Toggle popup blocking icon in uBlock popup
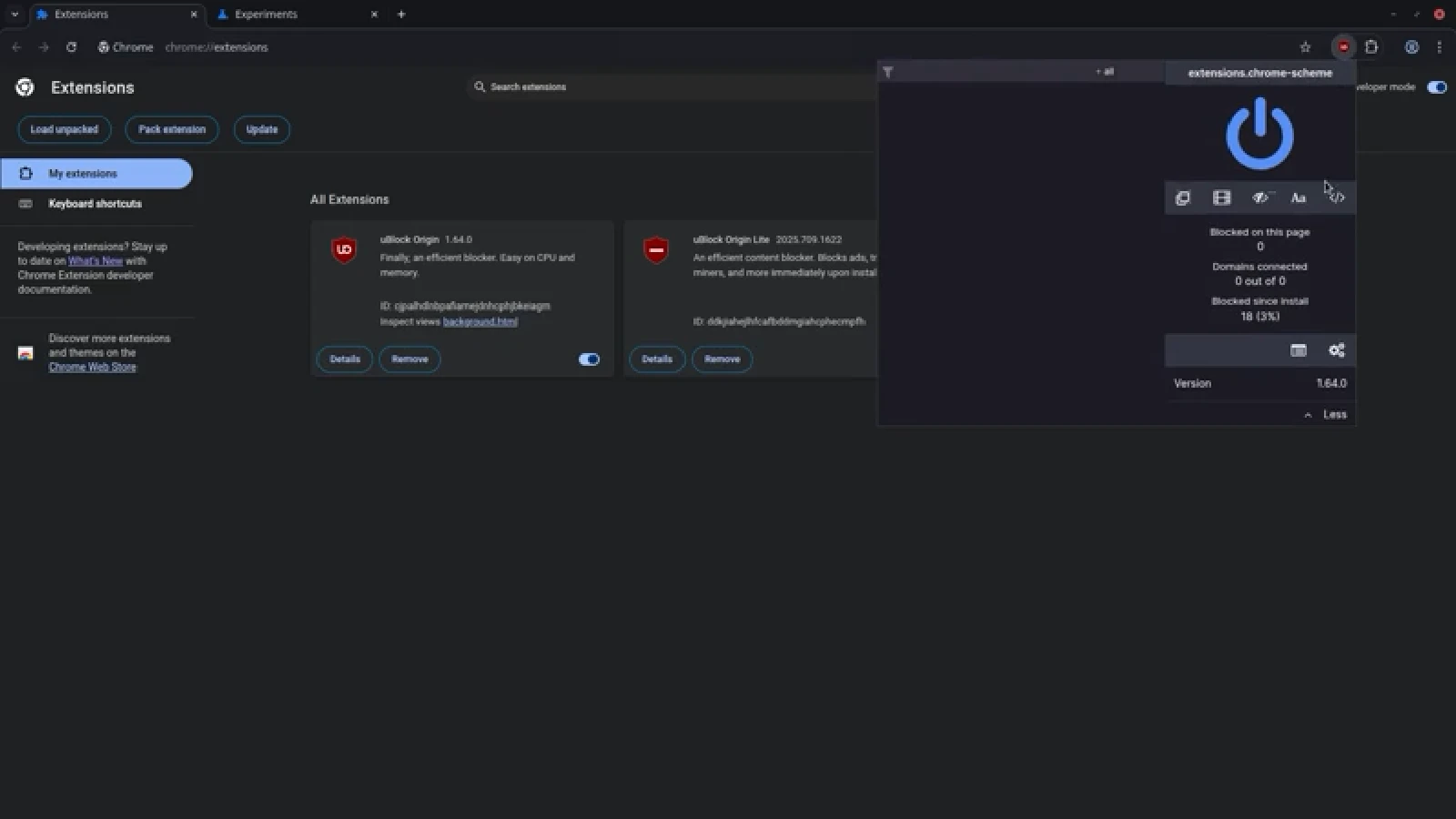The width and height of the screenshot is (1456, 819). [1183, 197]
